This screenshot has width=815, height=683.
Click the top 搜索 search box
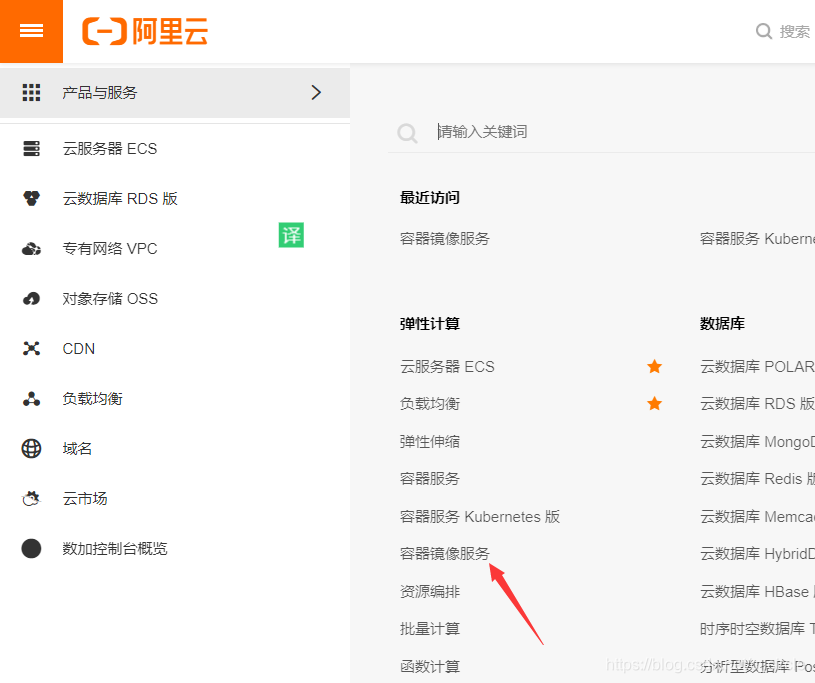tap(794, 32)
